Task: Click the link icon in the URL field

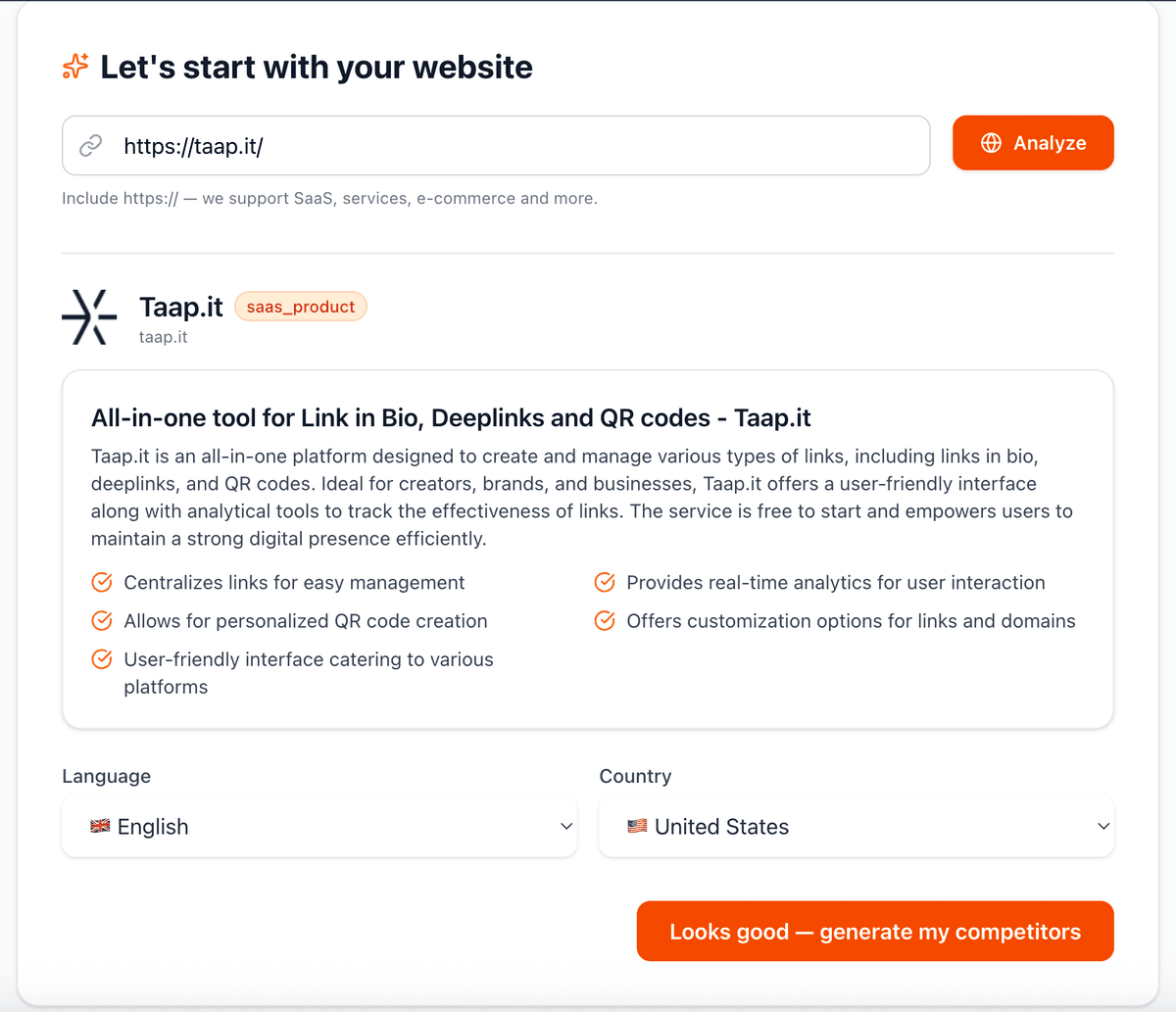Action: (91, 144)
